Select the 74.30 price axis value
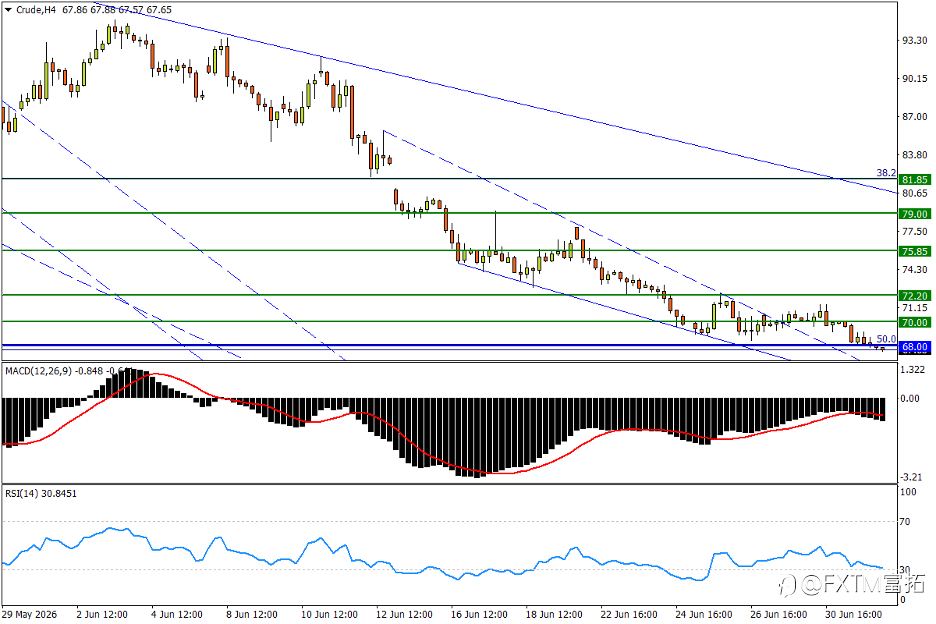The image size is (936, 624). [x=915, y=270]
